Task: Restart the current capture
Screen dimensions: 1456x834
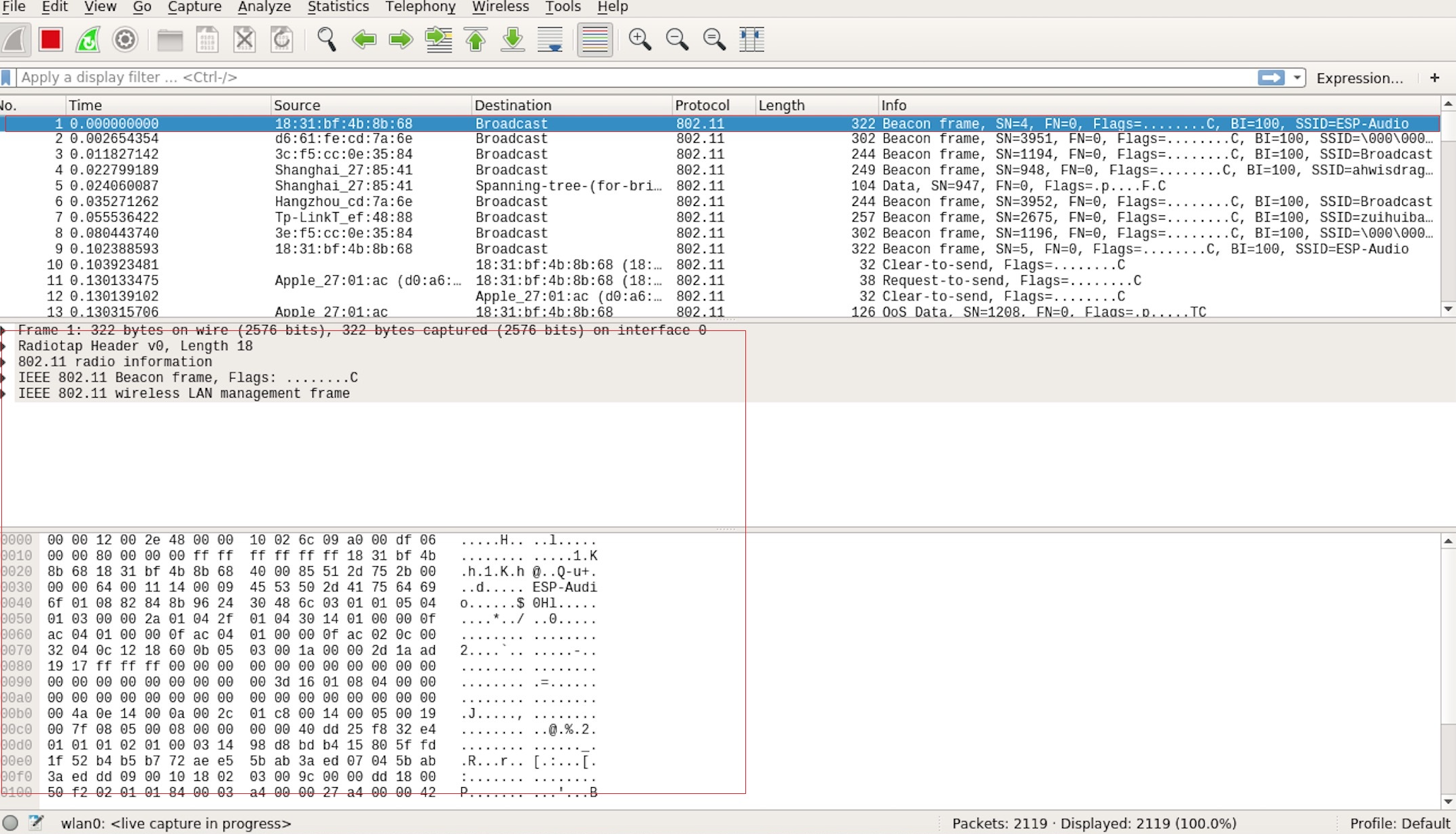Action: click(x=88, y=39)
